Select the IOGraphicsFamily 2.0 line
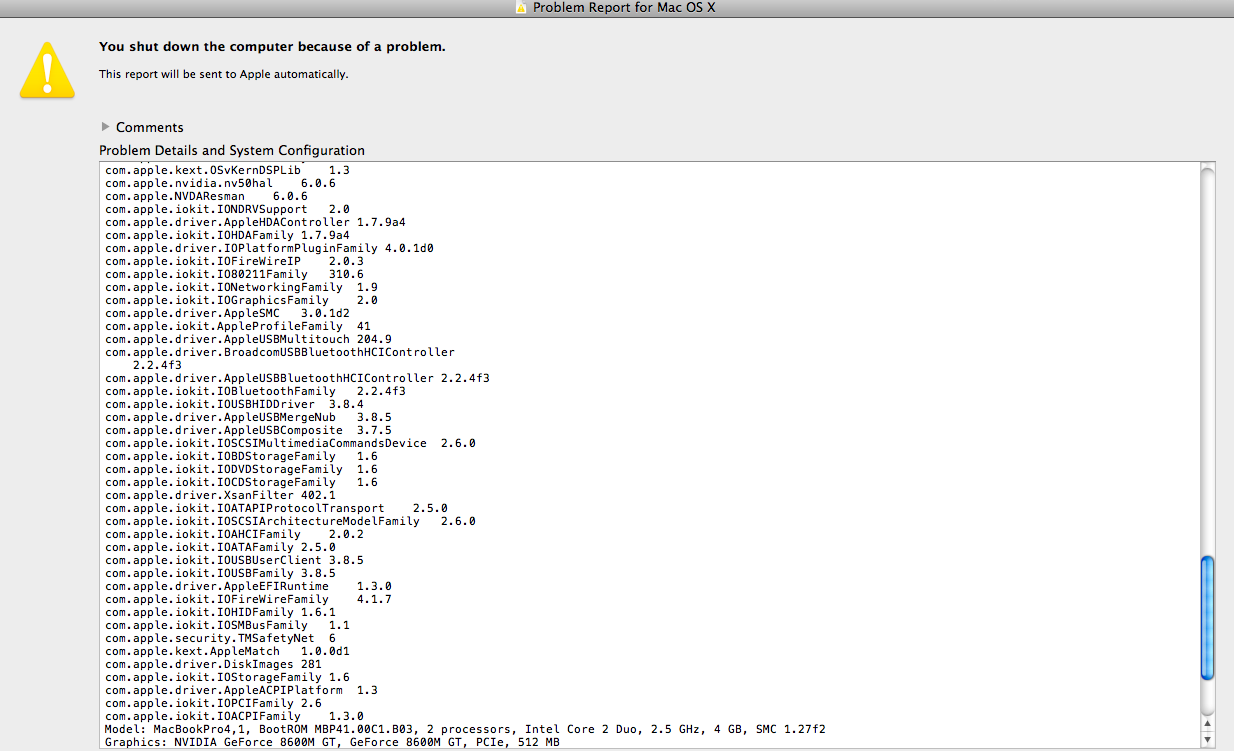Screen dimensions: 1234x751 (241, 300)
